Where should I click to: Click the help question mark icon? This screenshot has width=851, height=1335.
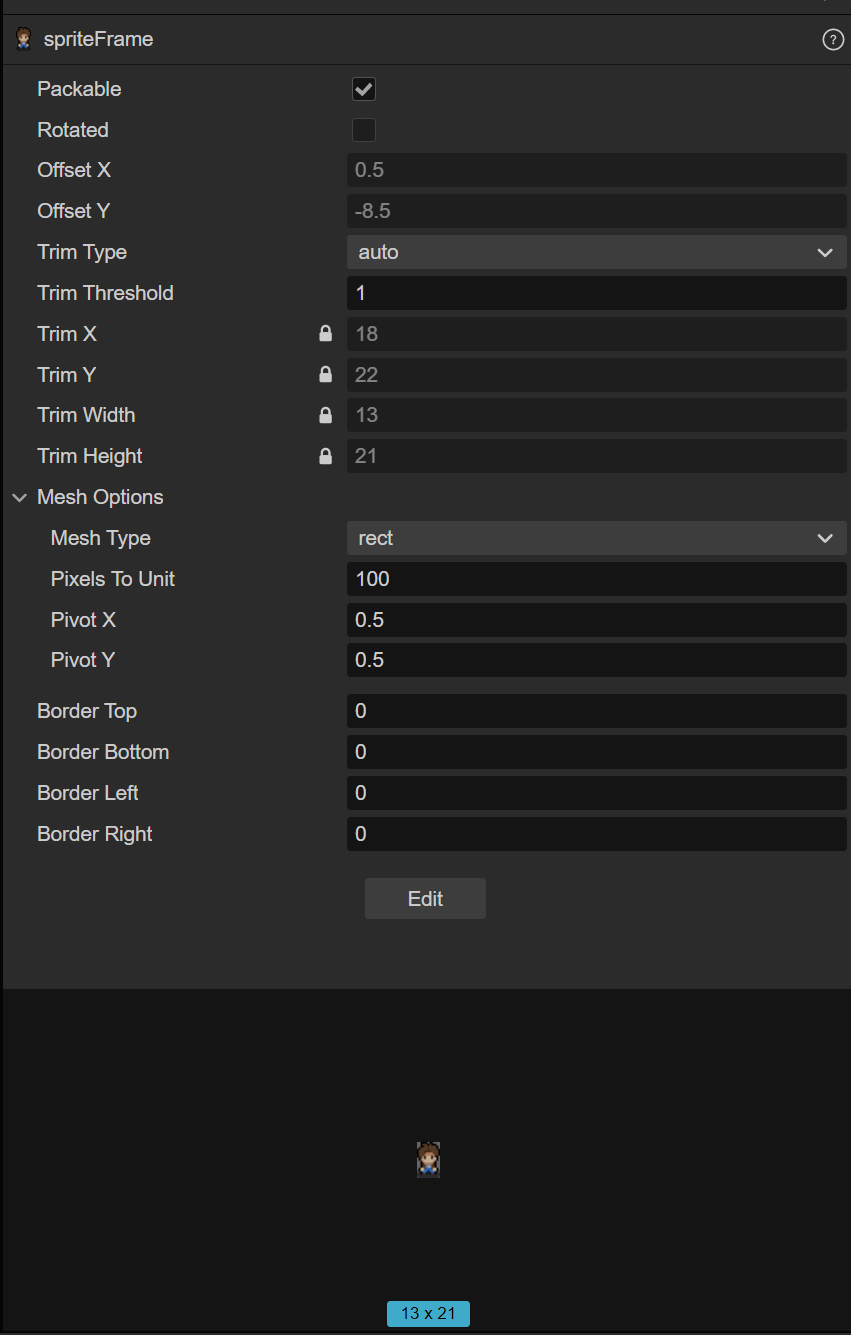(x=833, y=40)
